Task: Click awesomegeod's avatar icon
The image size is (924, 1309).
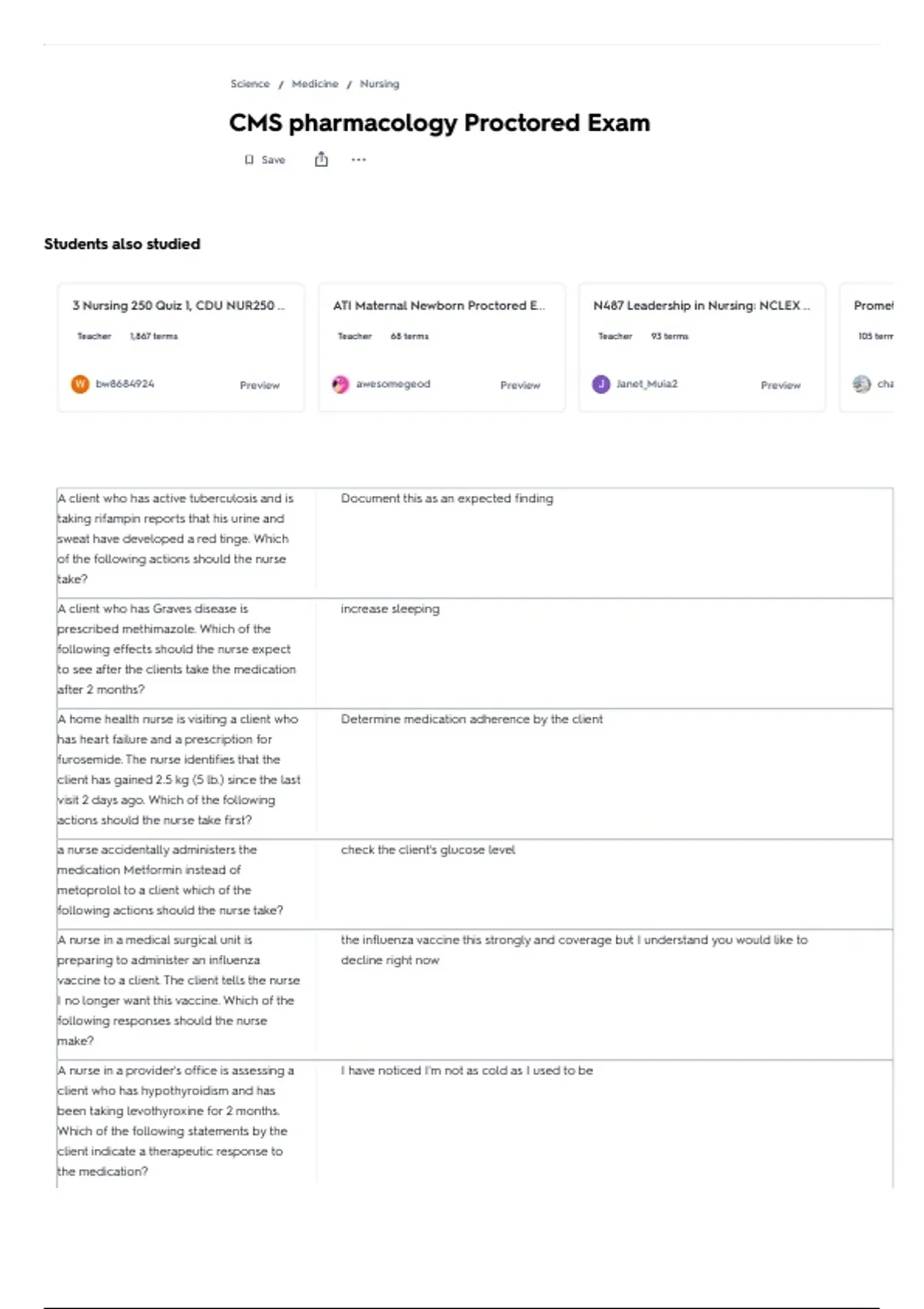Action: click(x=340, y=384)
